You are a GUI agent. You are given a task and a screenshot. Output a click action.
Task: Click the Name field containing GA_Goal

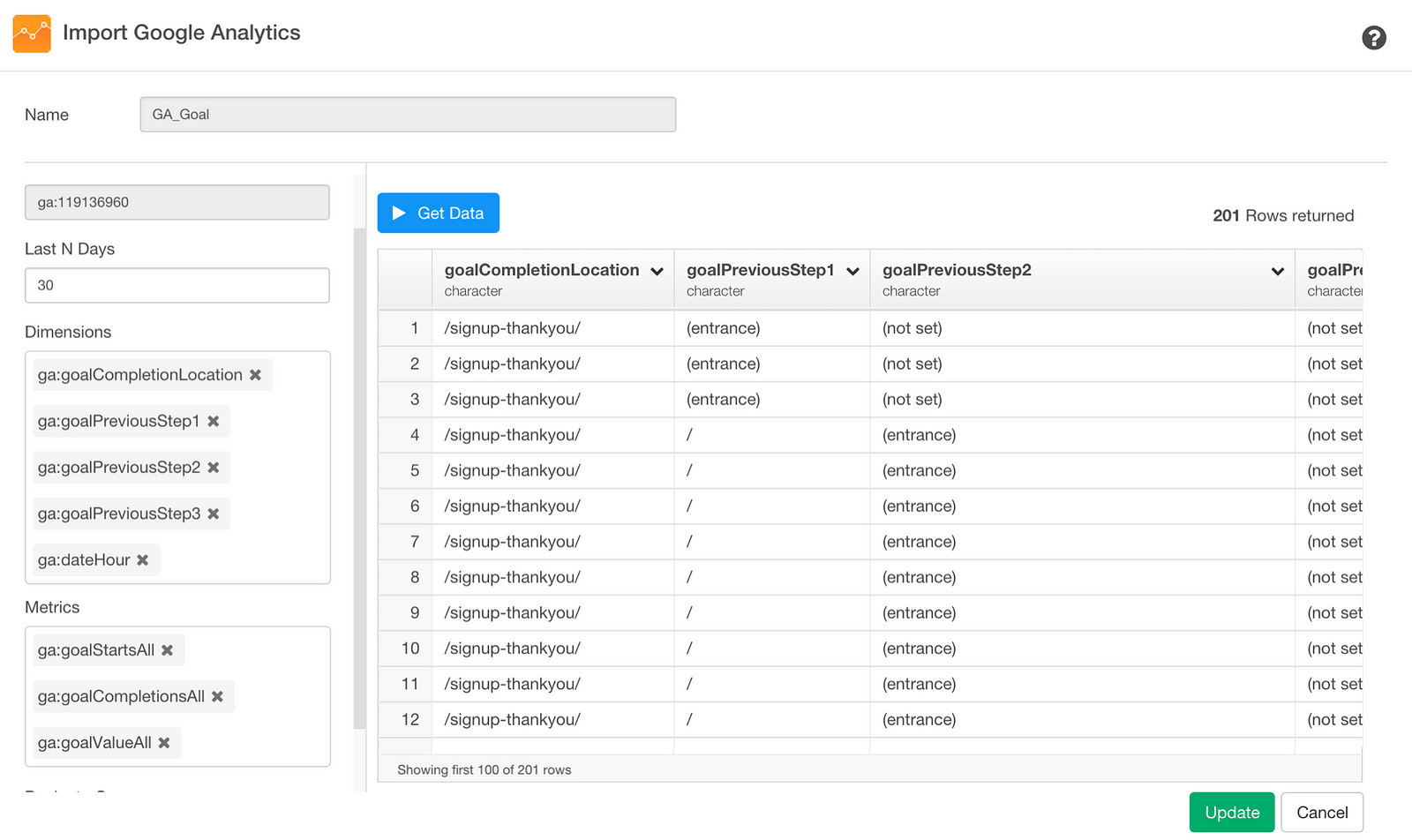click(x=408, y=115)
